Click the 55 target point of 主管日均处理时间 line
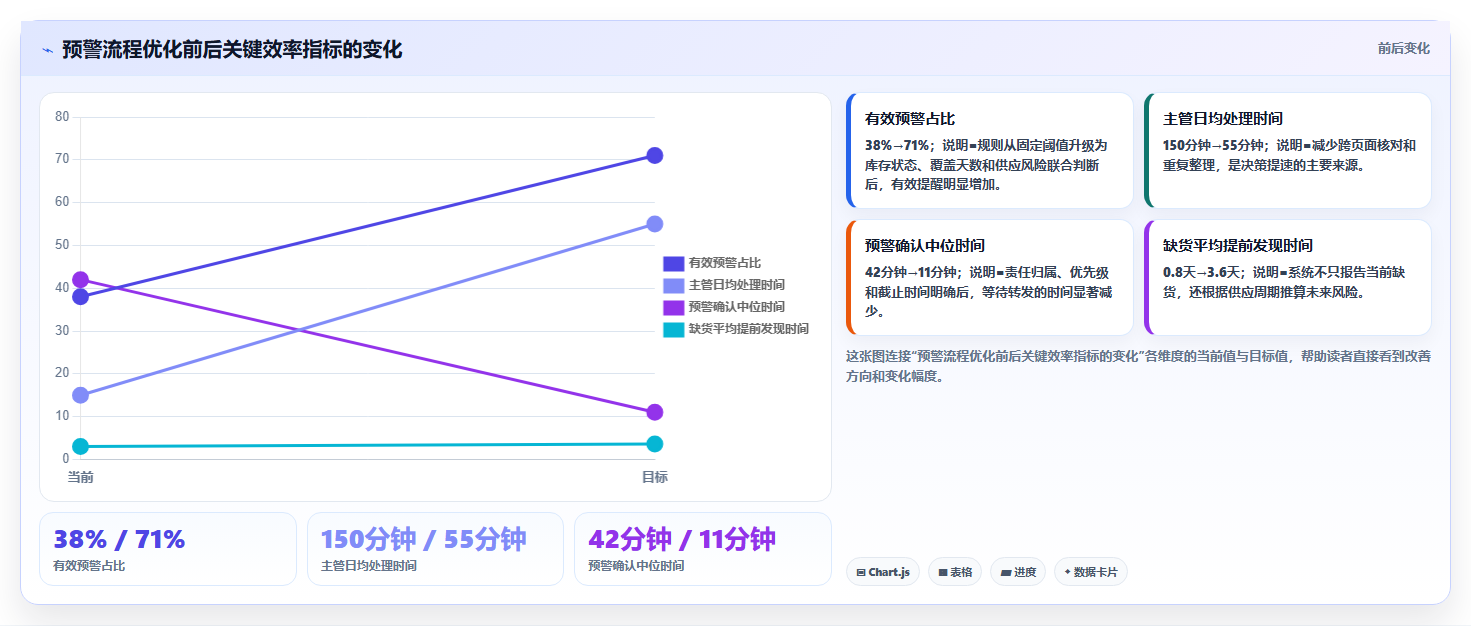This screenshot has width=1471, height=626. click(x=655, y=224)
